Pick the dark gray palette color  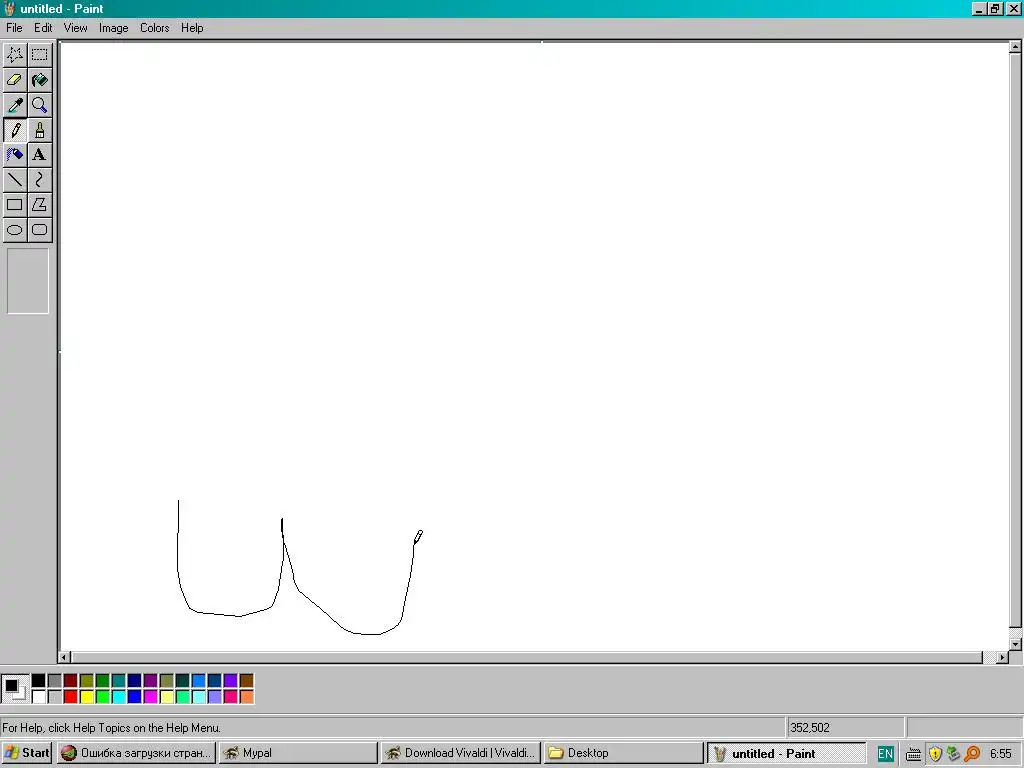[55, 681]
